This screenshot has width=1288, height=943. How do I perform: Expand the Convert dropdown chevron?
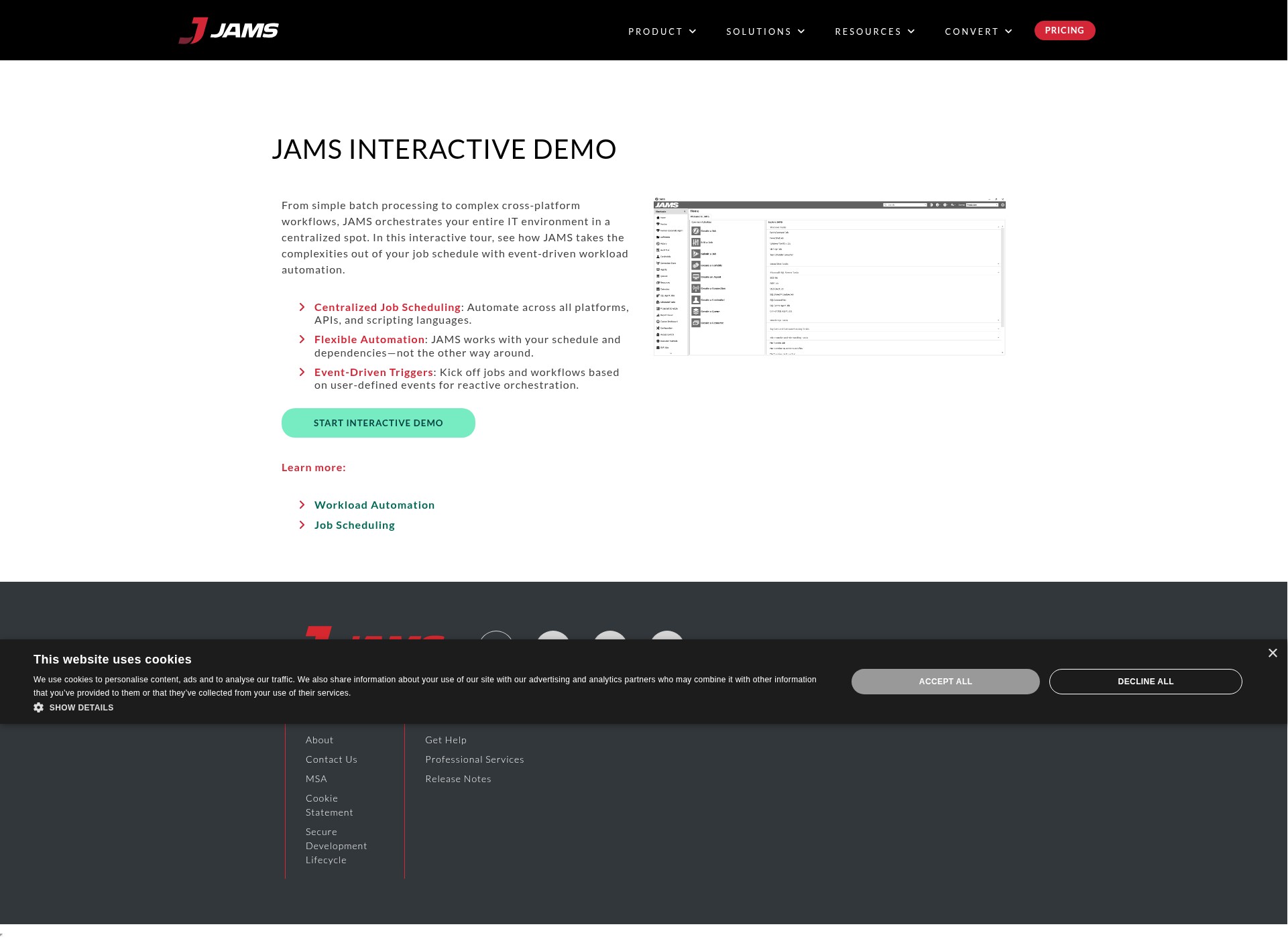(x=1008, y=32)
